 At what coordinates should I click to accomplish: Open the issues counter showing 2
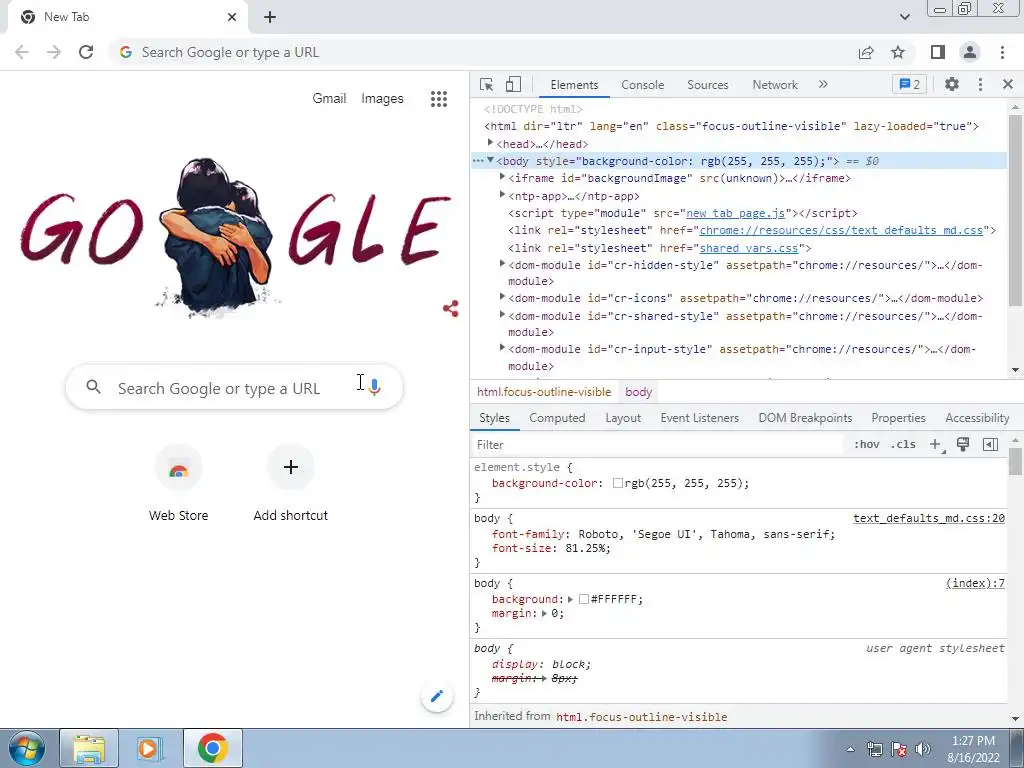910,84
